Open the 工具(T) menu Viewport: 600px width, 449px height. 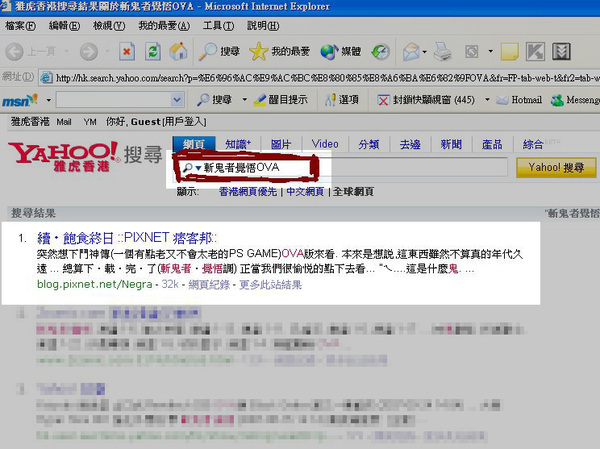[x=218, y=26]
